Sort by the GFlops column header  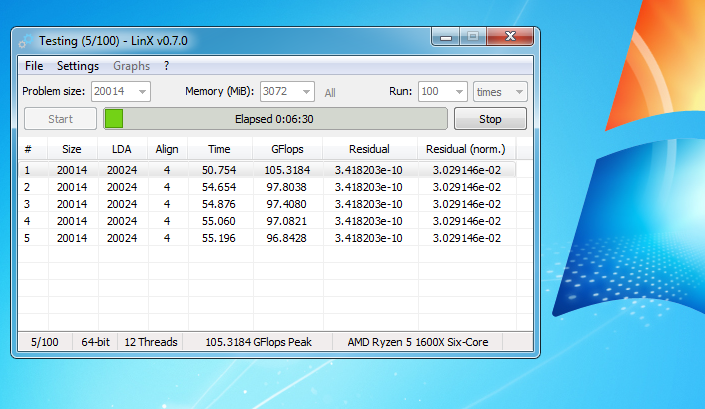[x=288, y=149]
